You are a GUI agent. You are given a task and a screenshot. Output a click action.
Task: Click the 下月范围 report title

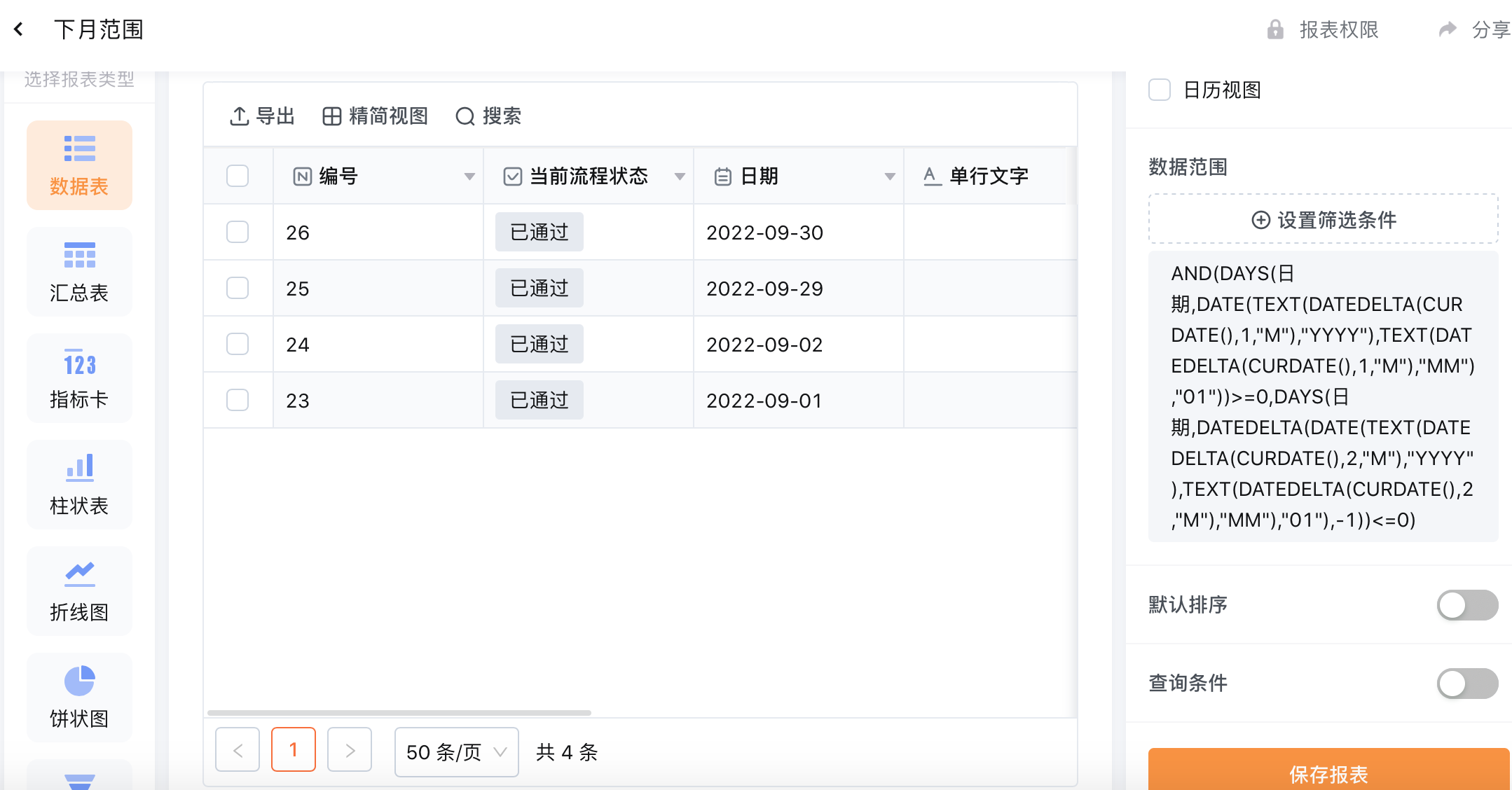pyautogui.click(x=99, y=29)
